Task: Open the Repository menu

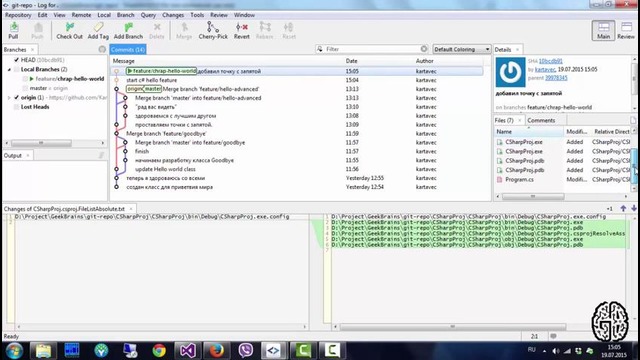Action: point(18,15)
